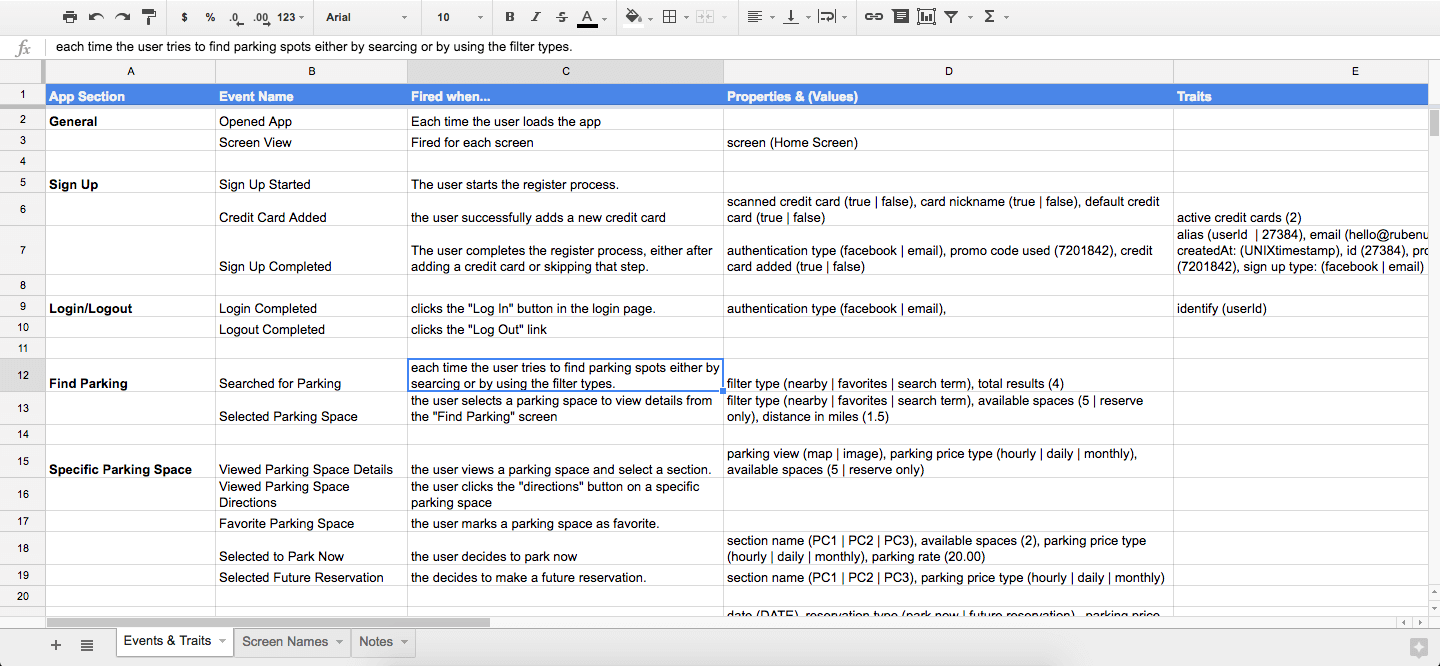Insert a chart from the toolbar
This screenshot has height=666, width=1440.
pos(926,17)
